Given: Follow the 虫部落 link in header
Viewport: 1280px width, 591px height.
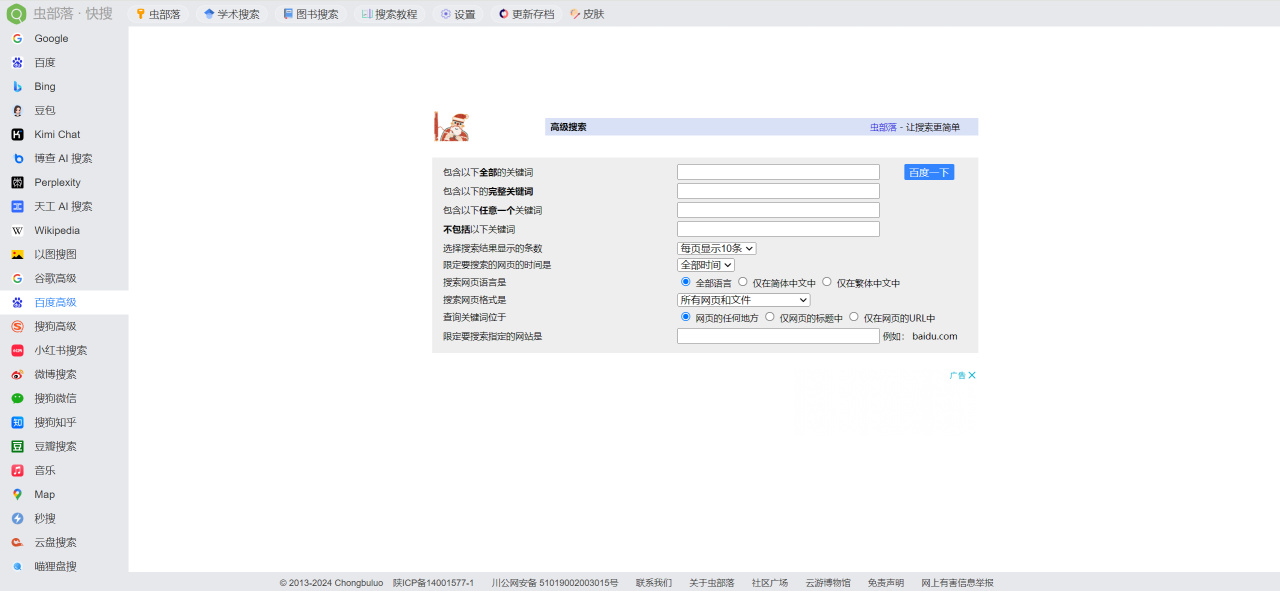Looking at the screenshot, I should [883, 127].
